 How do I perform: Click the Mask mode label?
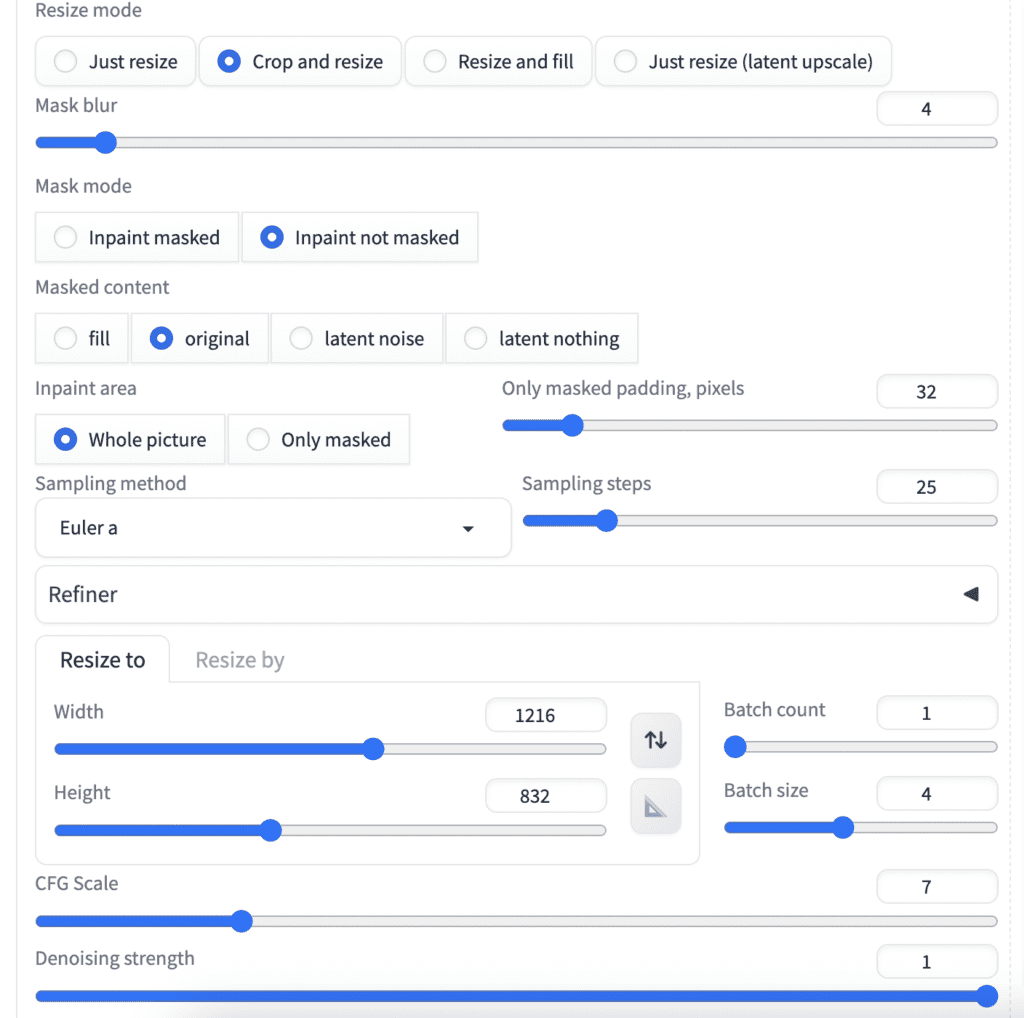click(84, 186)
